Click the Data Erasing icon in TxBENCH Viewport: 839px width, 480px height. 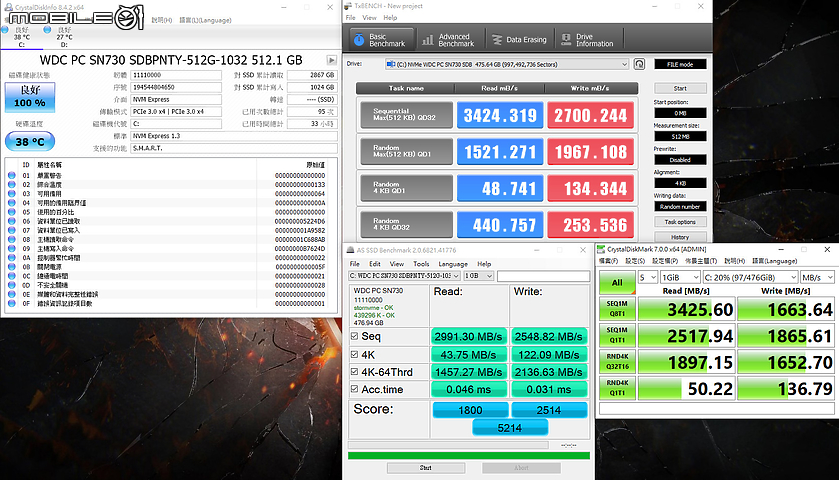click(497, 40)
